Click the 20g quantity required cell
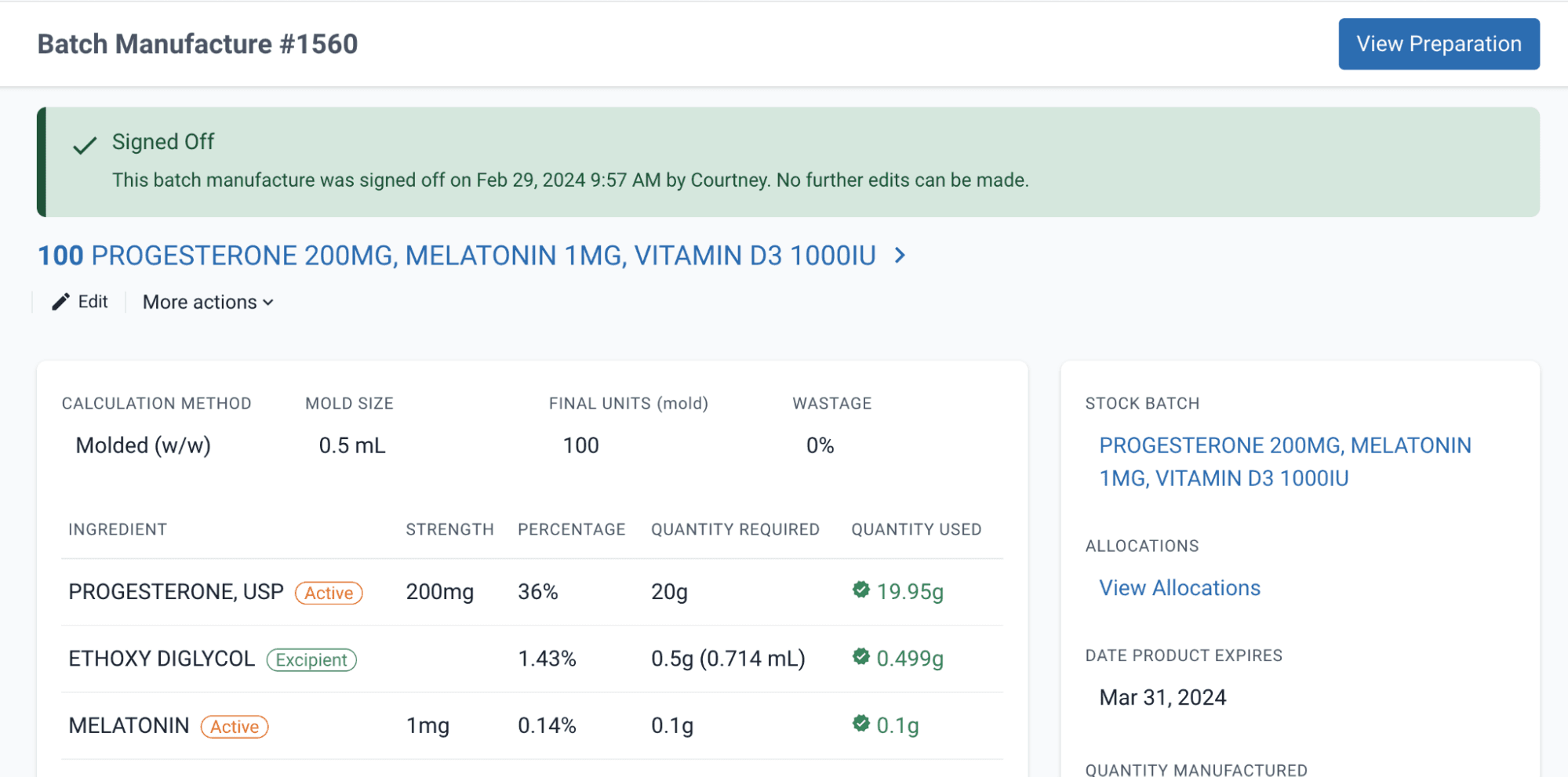Image resolution: width=1568 pixels, height=777 pixels. pyautogui.click(x=669, y=592)
